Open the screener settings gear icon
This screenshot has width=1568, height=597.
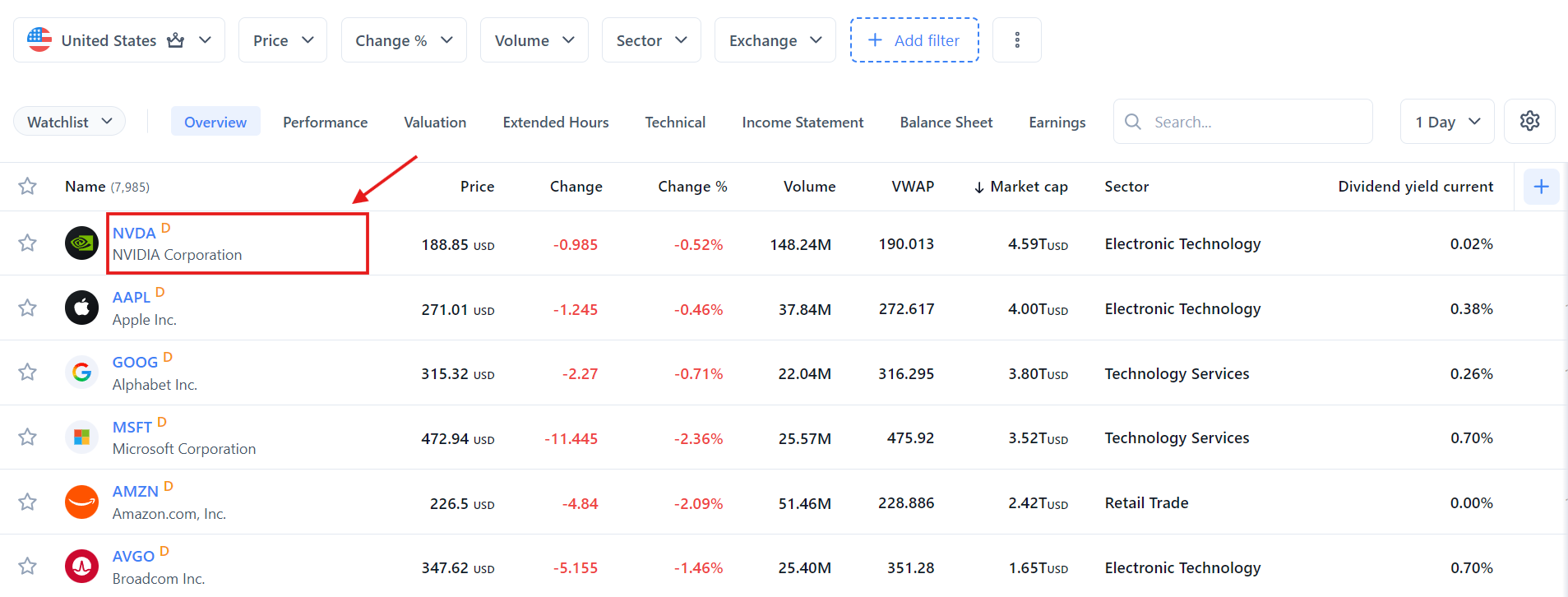(1529, 122)
